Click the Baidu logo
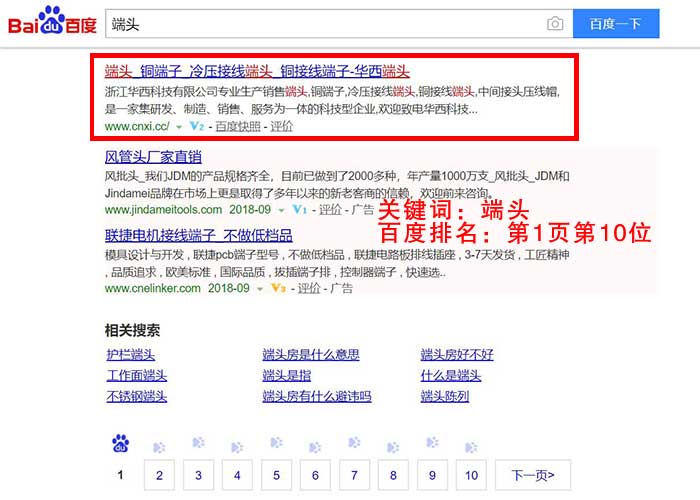The image size is (700, 500). 52,21
